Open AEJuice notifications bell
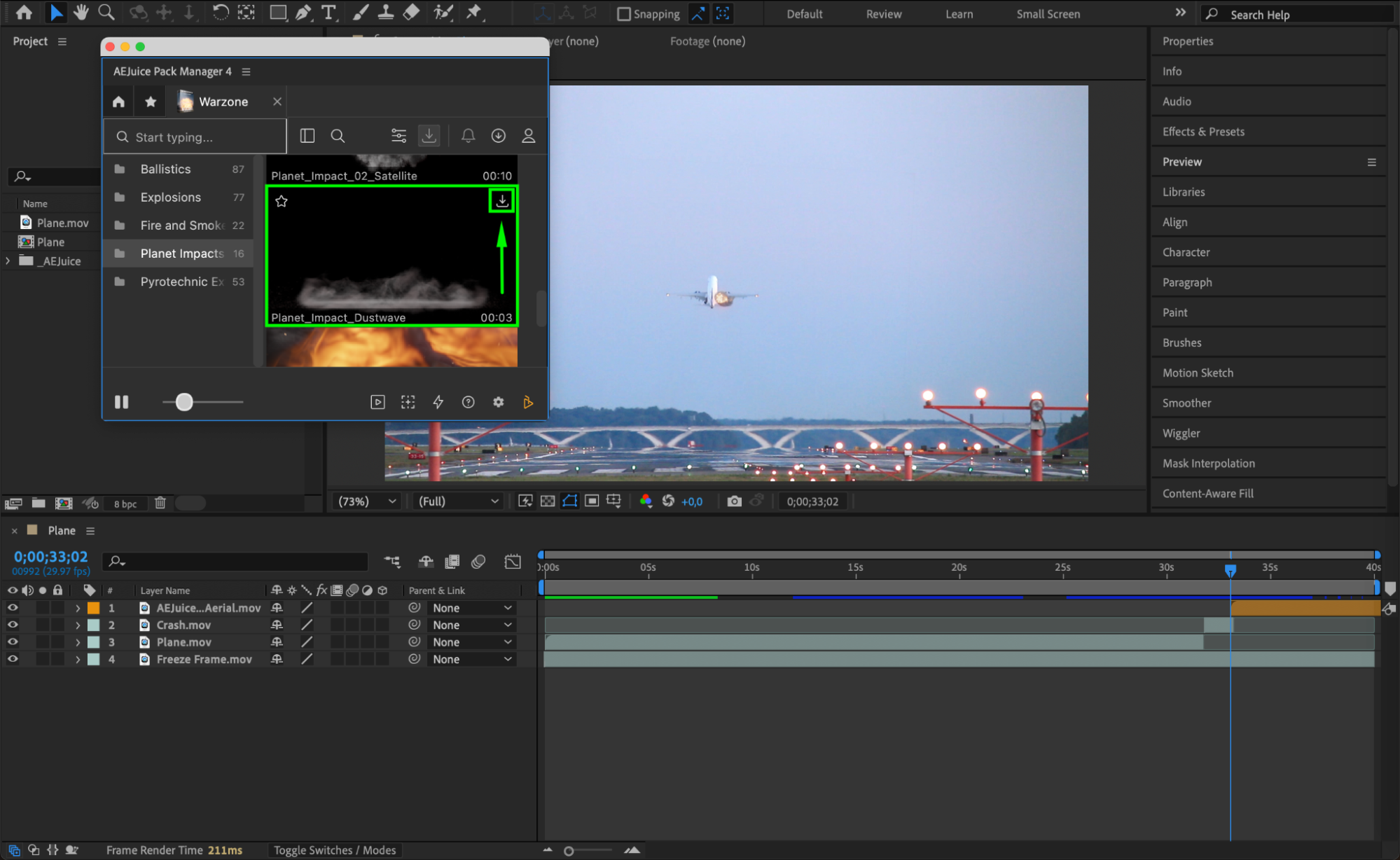This screenshot has width=1400, height=860. pos(468,136)
